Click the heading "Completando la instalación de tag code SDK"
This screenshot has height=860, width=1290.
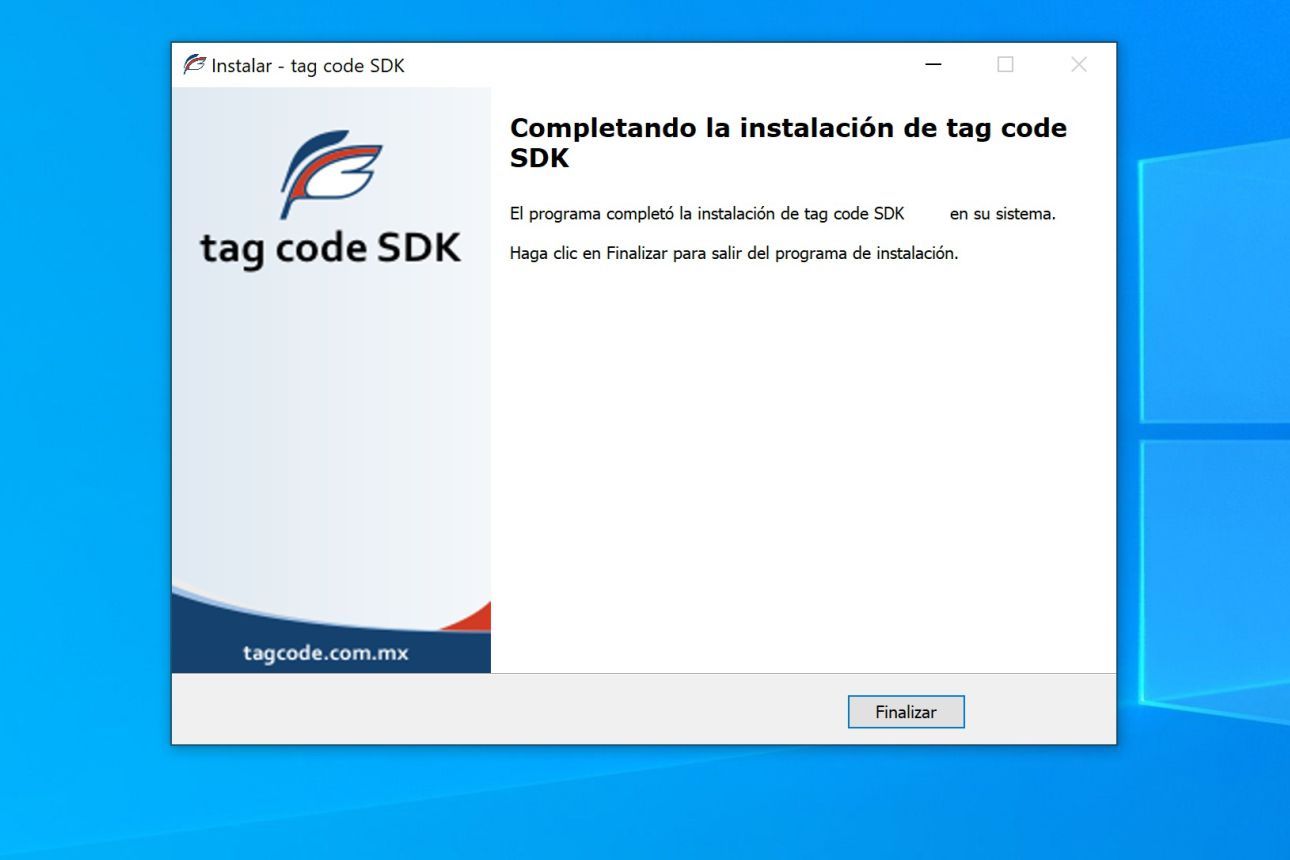[788, 142]
